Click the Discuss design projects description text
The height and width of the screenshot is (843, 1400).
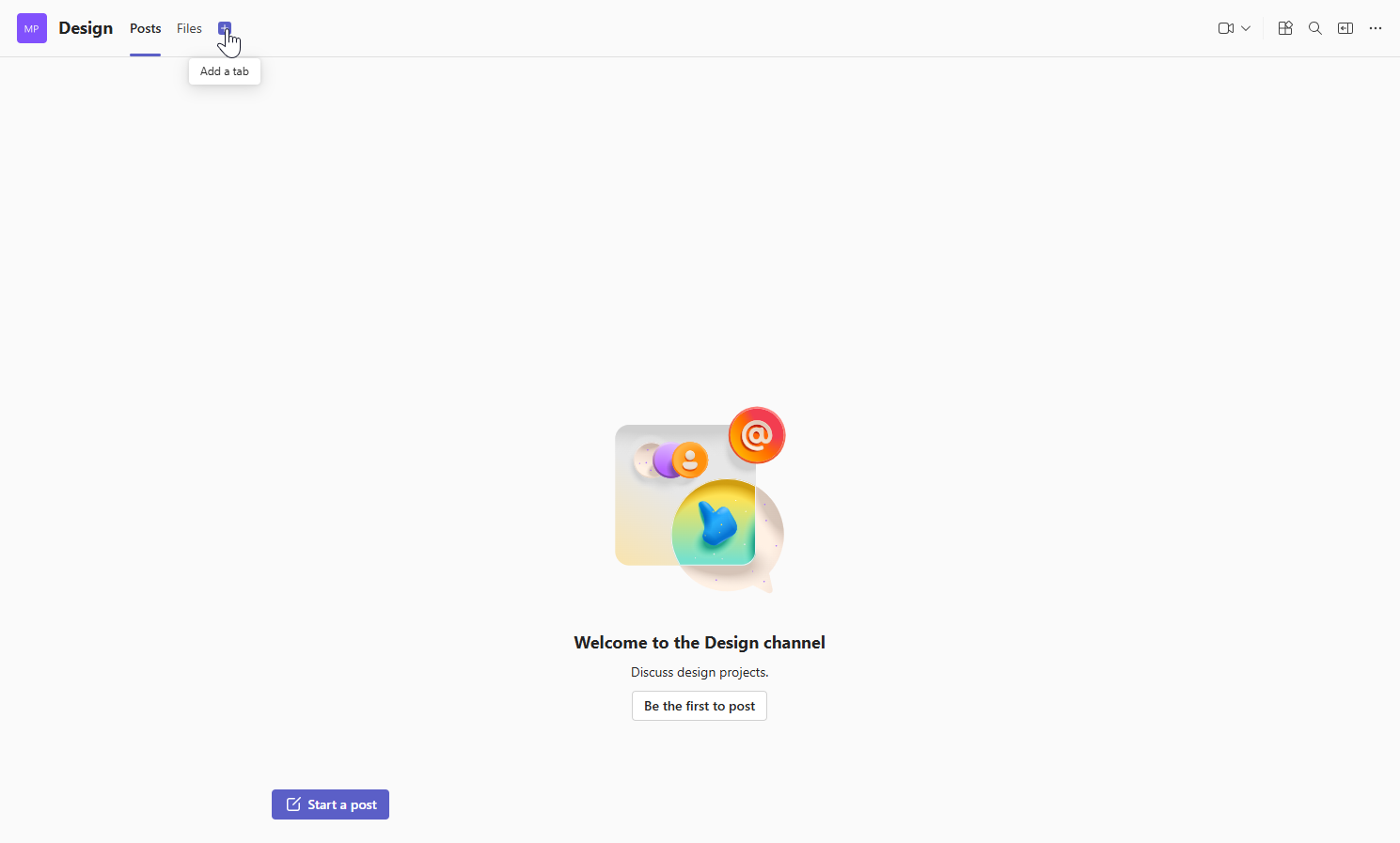coord(700,672)
